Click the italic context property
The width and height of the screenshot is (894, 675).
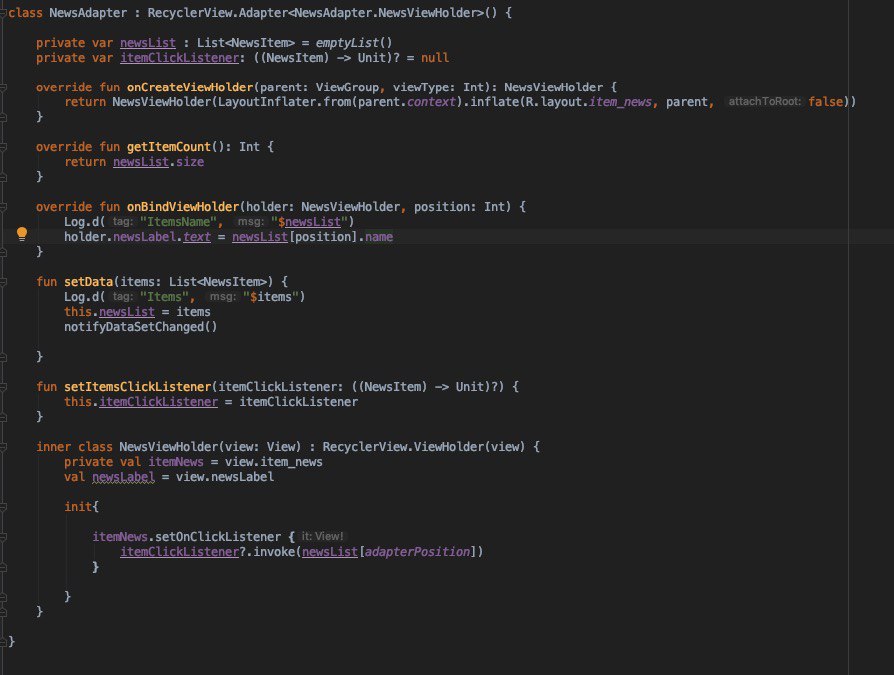pyautogui.click(x=432, y=102)
